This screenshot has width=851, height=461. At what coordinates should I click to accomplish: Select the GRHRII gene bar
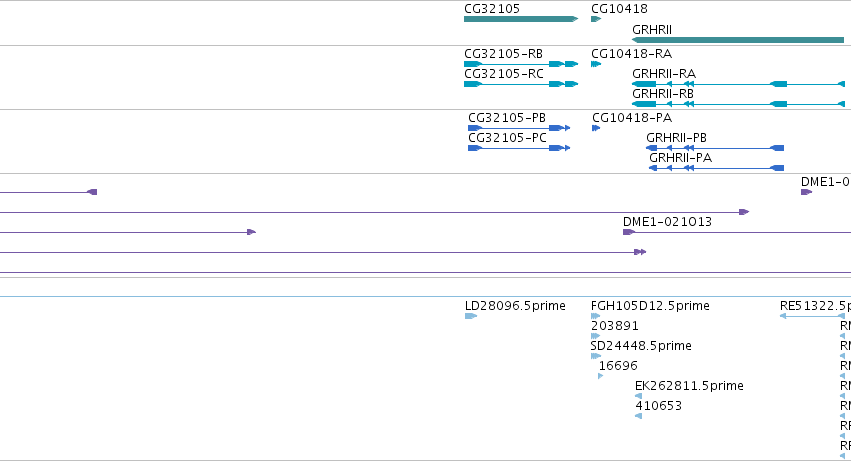pos(738,40)
